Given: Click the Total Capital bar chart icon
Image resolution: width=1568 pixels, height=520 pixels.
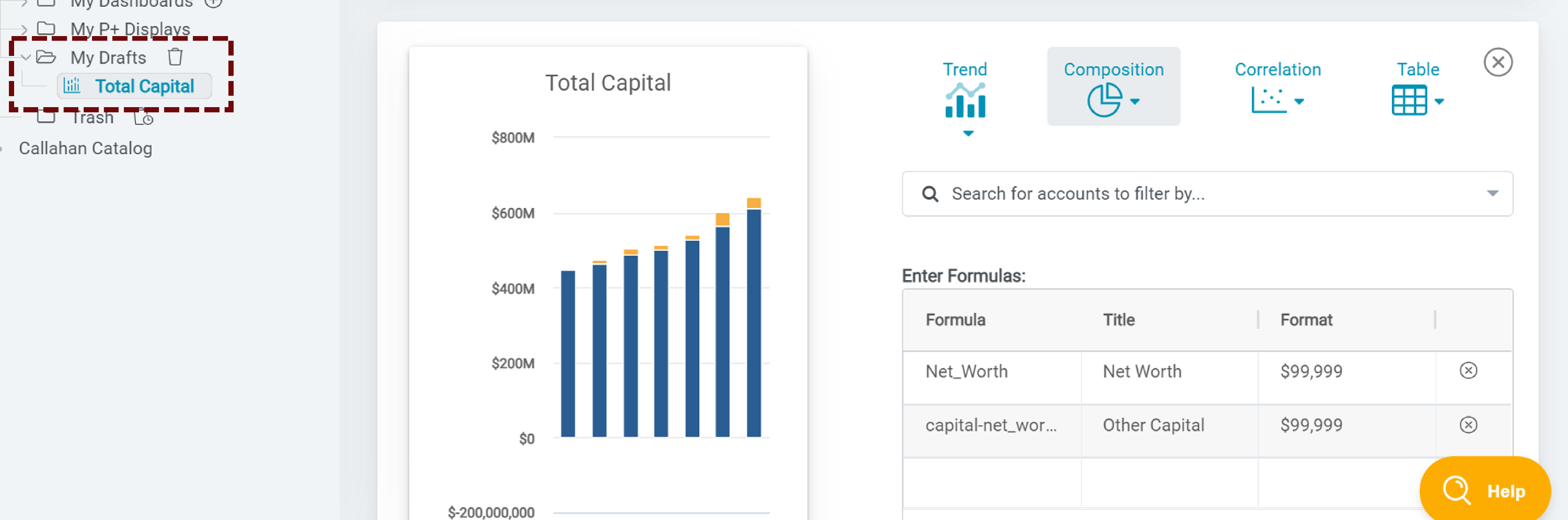Looking at the screenshot, I should coord(71,86).
